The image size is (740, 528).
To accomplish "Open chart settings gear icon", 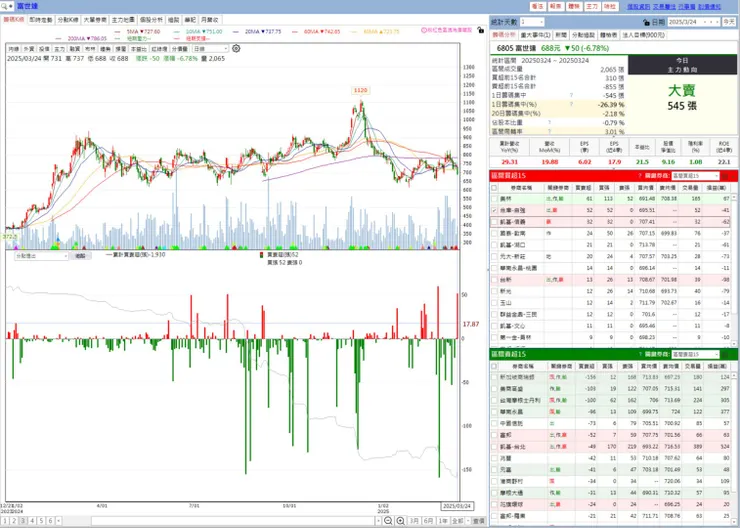I will (236, 49).
